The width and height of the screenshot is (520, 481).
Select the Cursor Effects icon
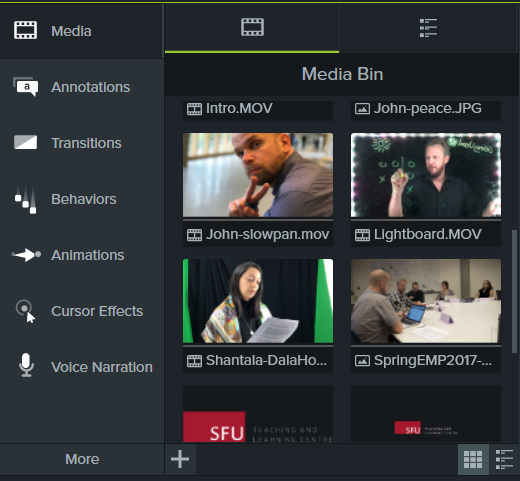[25, 312]
